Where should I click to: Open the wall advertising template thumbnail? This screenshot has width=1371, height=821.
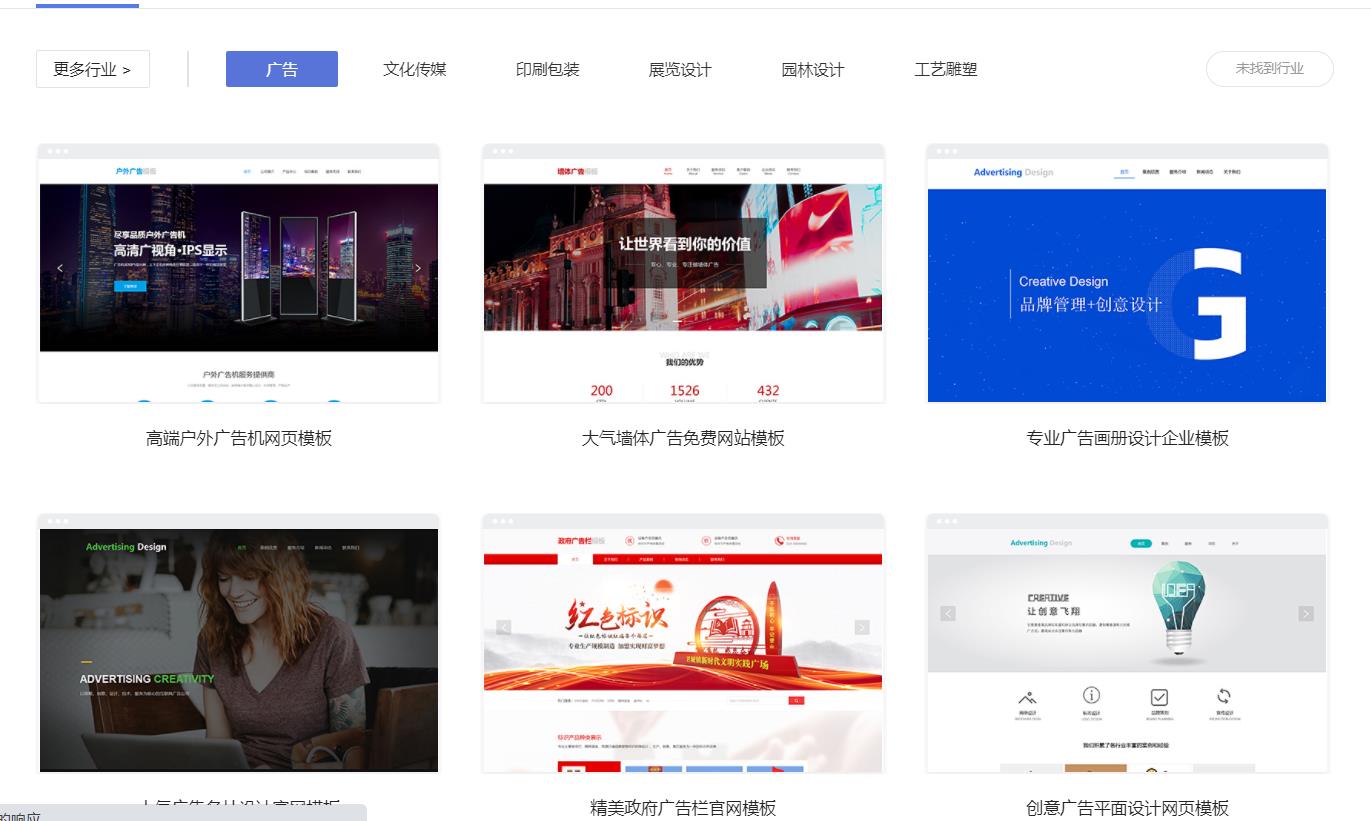[x=682, y=272]
